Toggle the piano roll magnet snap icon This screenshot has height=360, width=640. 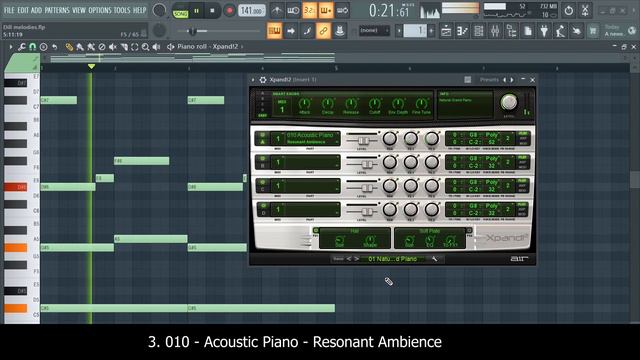point(32,47)
